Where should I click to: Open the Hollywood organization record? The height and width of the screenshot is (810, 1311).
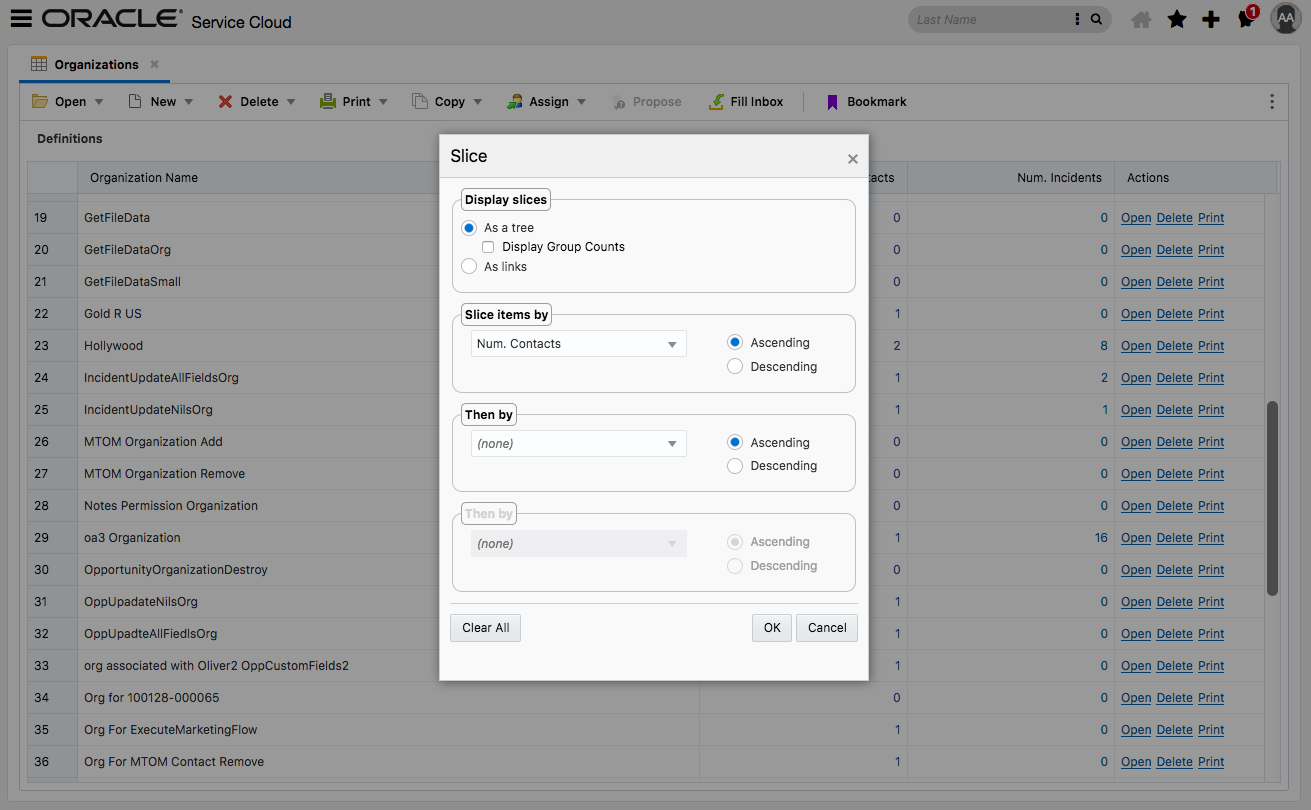(x=1136, y=345)
